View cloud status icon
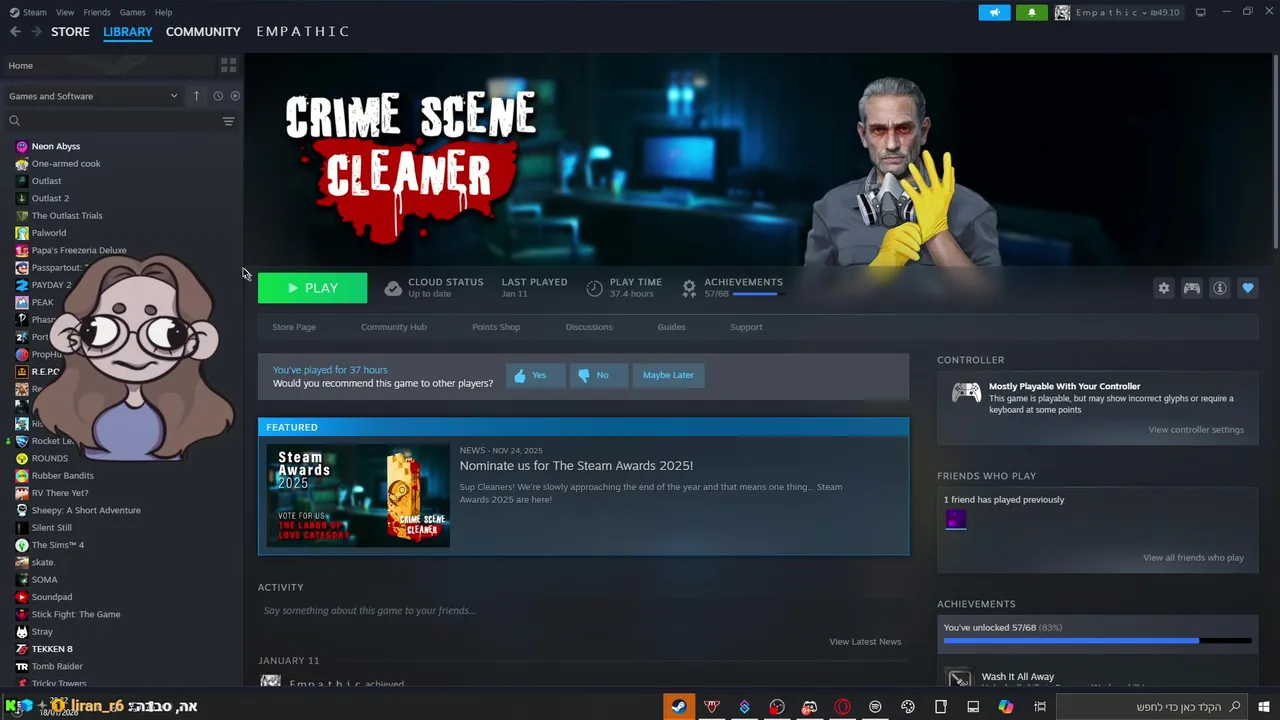The image size is (1280, 720). (x=393, y=288)
